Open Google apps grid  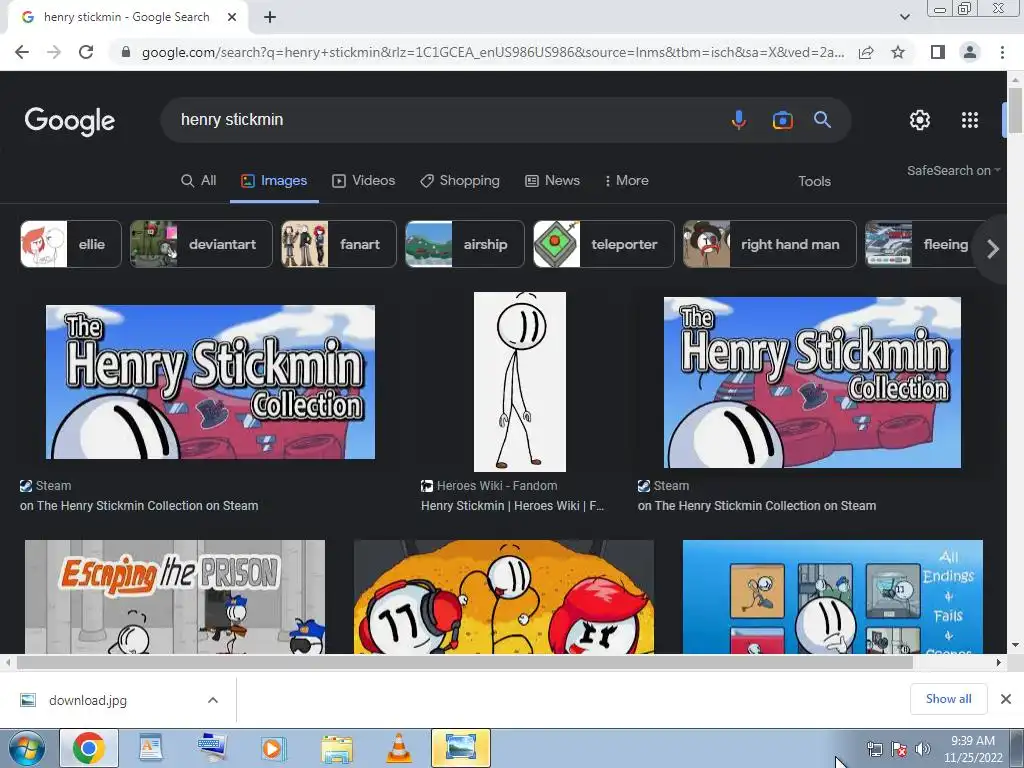click(x=970, y=120)
